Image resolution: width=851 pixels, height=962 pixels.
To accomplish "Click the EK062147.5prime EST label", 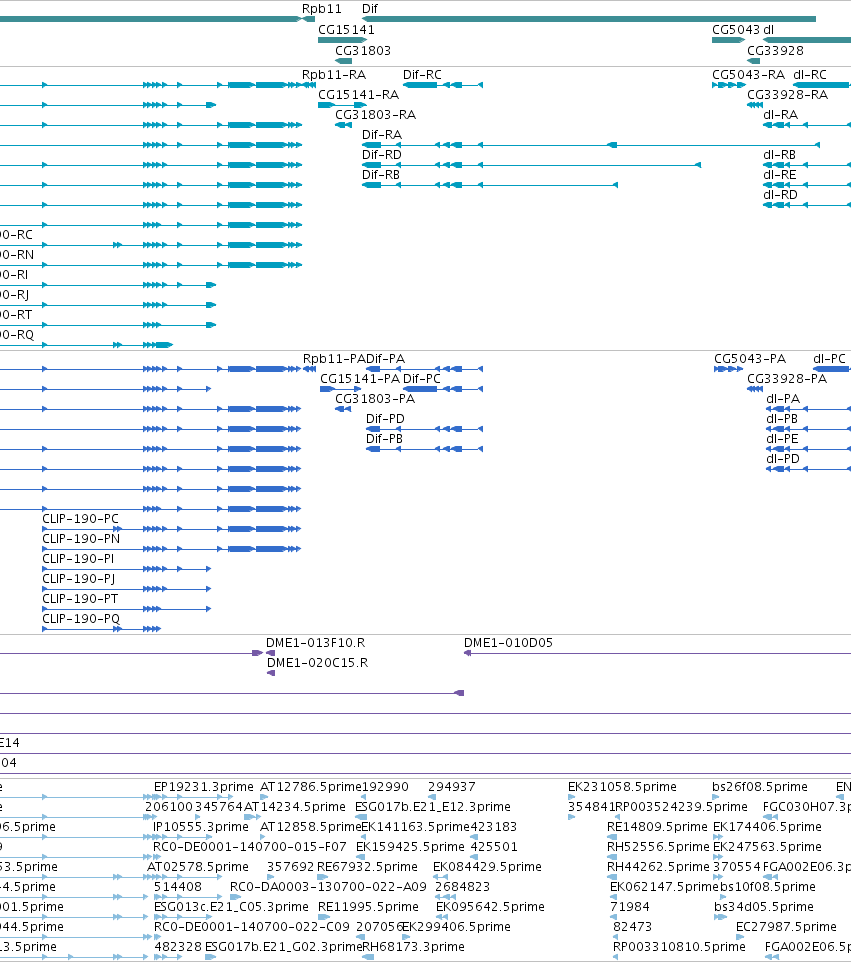I will [664, 887].
